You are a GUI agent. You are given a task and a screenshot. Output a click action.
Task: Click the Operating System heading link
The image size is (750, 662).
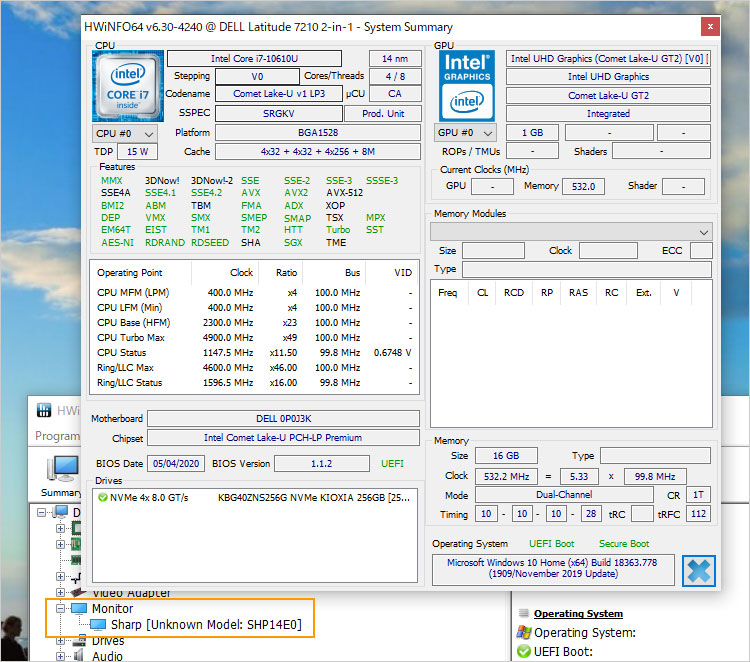click(x=578, y=613)
